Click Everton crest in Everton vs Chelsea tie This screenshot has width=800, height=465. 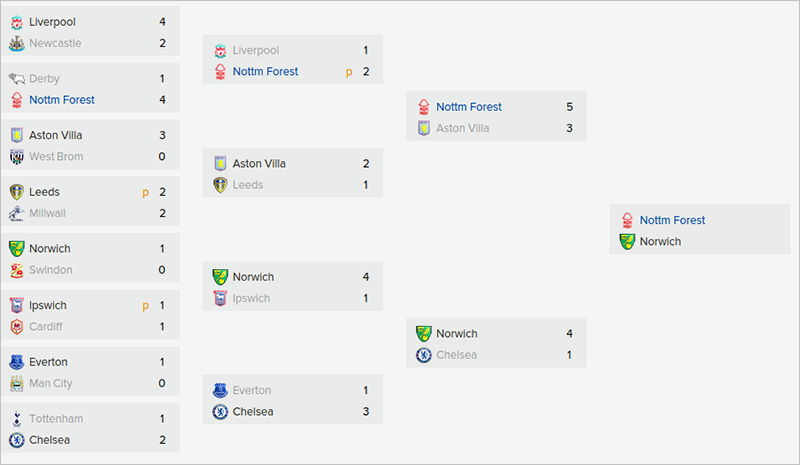pyautogui.click(x=220, y=390)
